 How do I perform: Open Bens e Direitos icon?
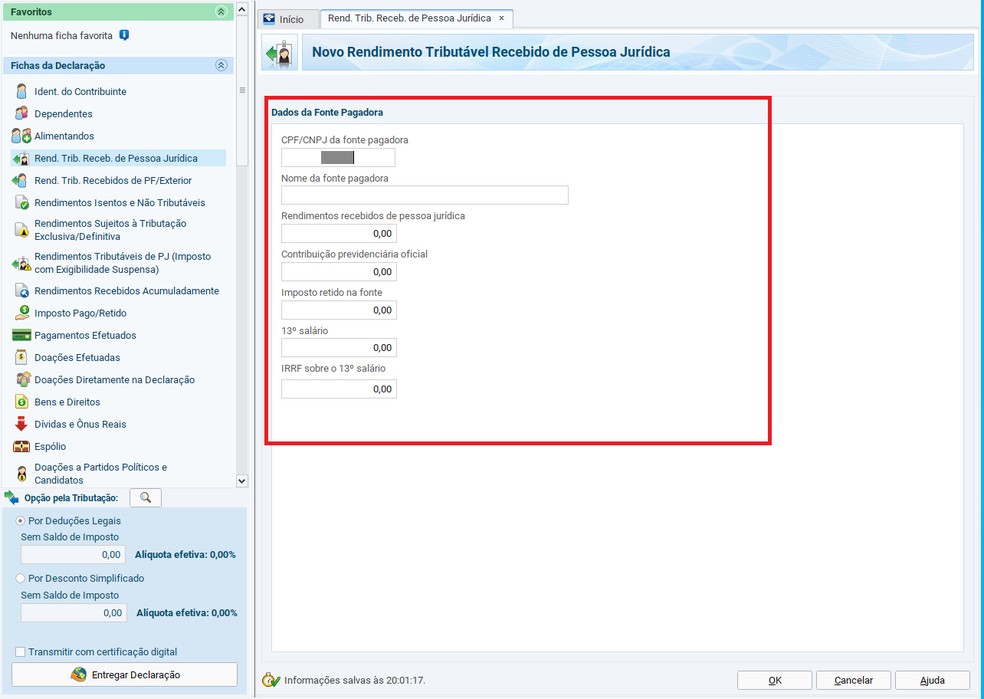pyautogui.click(x=21, y=402)
